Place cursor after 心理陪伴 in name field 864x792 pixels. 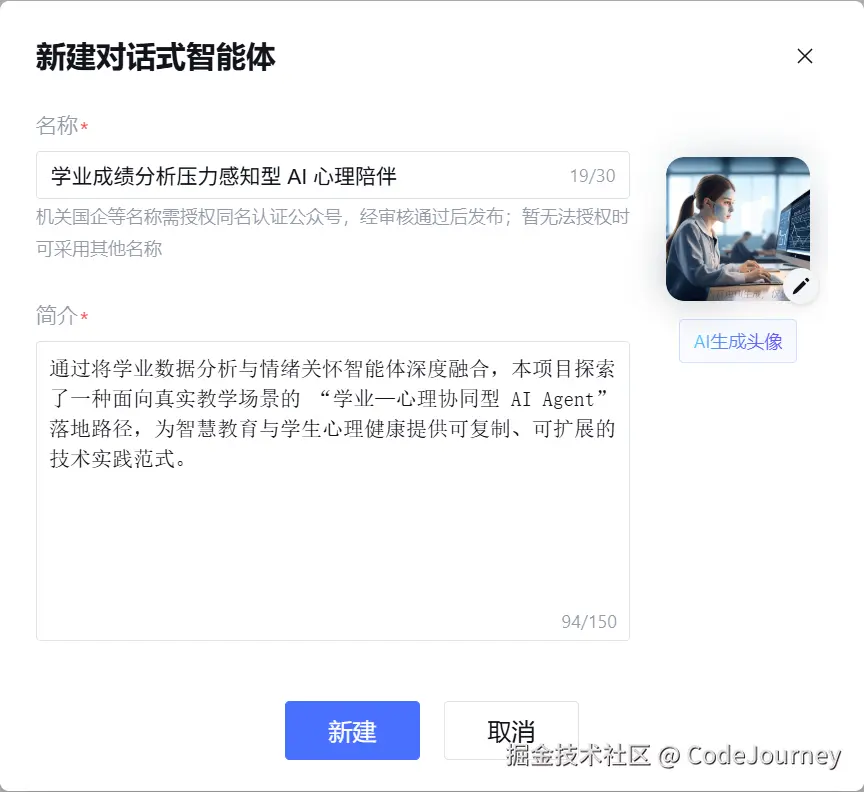tap(398, 176)
